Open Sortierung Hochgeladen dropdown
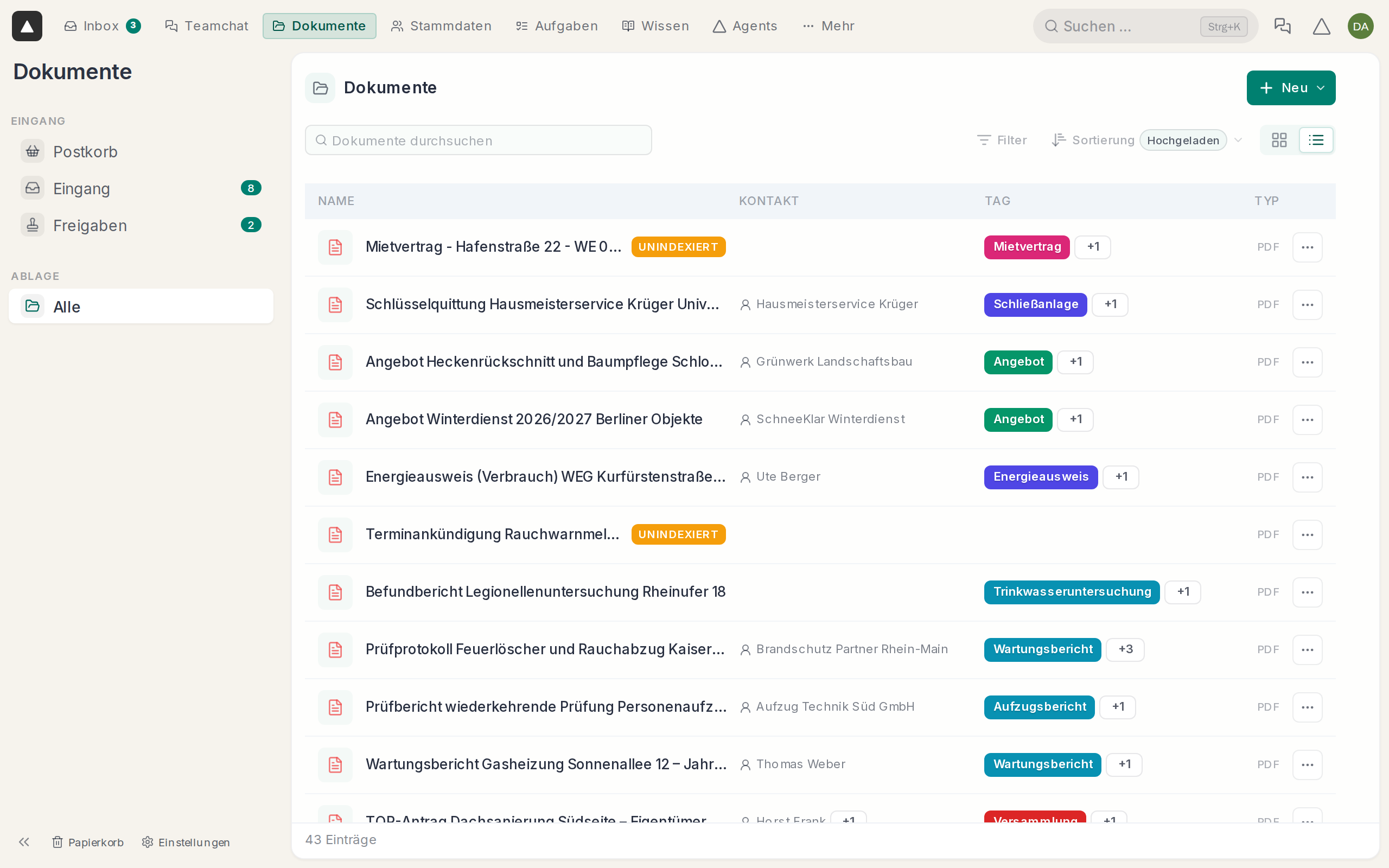The width and height of the screenshot is (1389, 868). point(1148,140)
